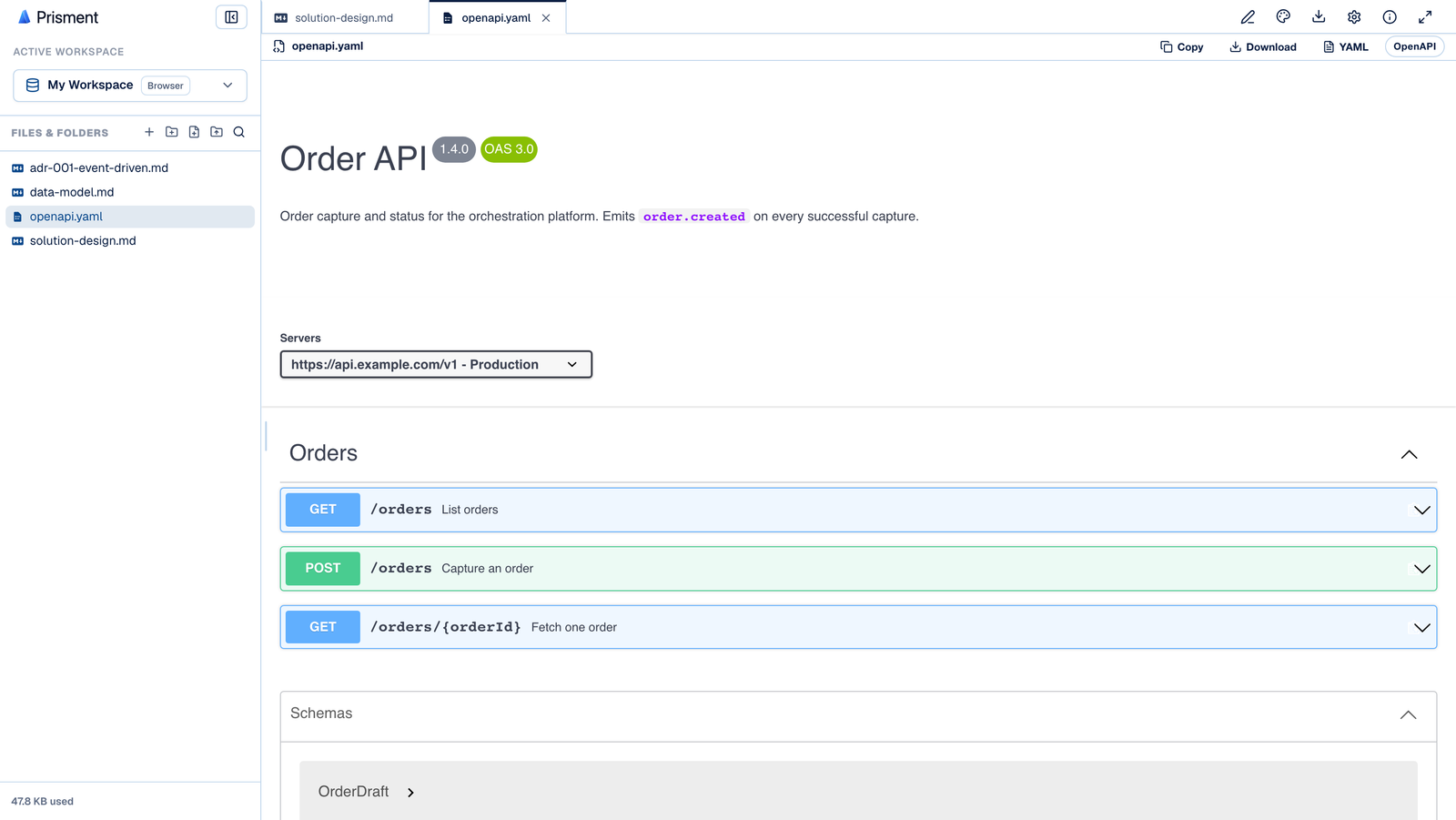The height and width of the screenshot is (820, 1456).
Task: Click the openapi.yaml file icon in breadcrumb
Action: 279,46
